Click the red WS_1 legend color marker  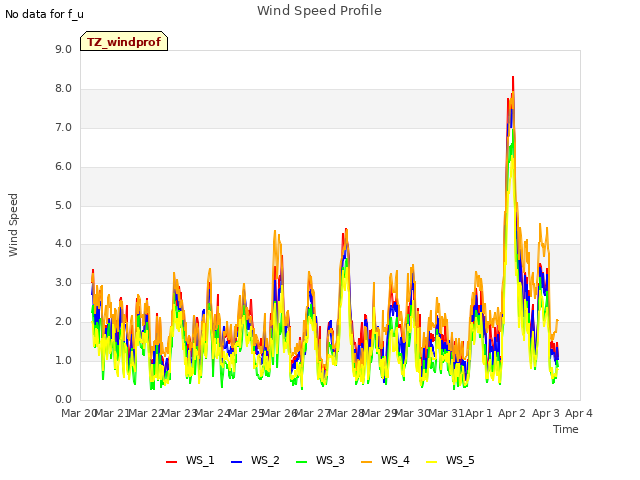click(x=171, y=462)
